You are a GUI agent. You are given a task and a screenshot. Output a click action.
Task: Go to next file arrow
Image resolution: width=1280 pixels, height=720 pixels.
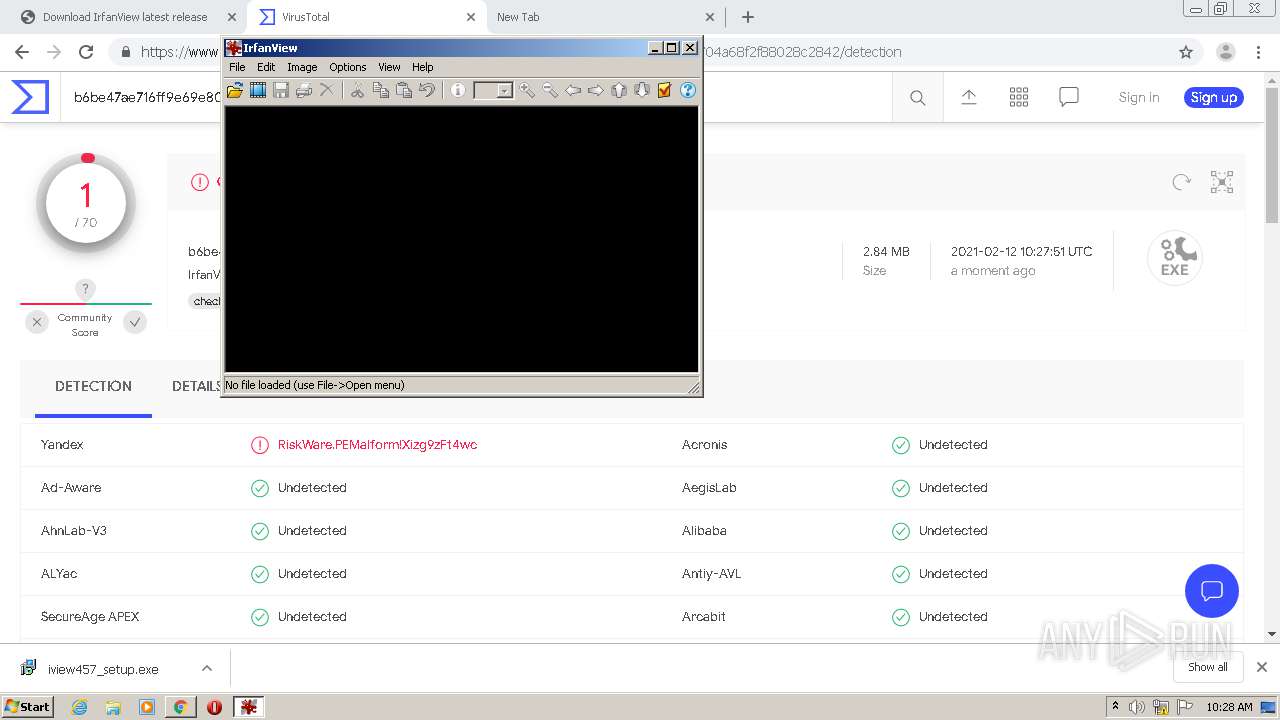(596, 90)
